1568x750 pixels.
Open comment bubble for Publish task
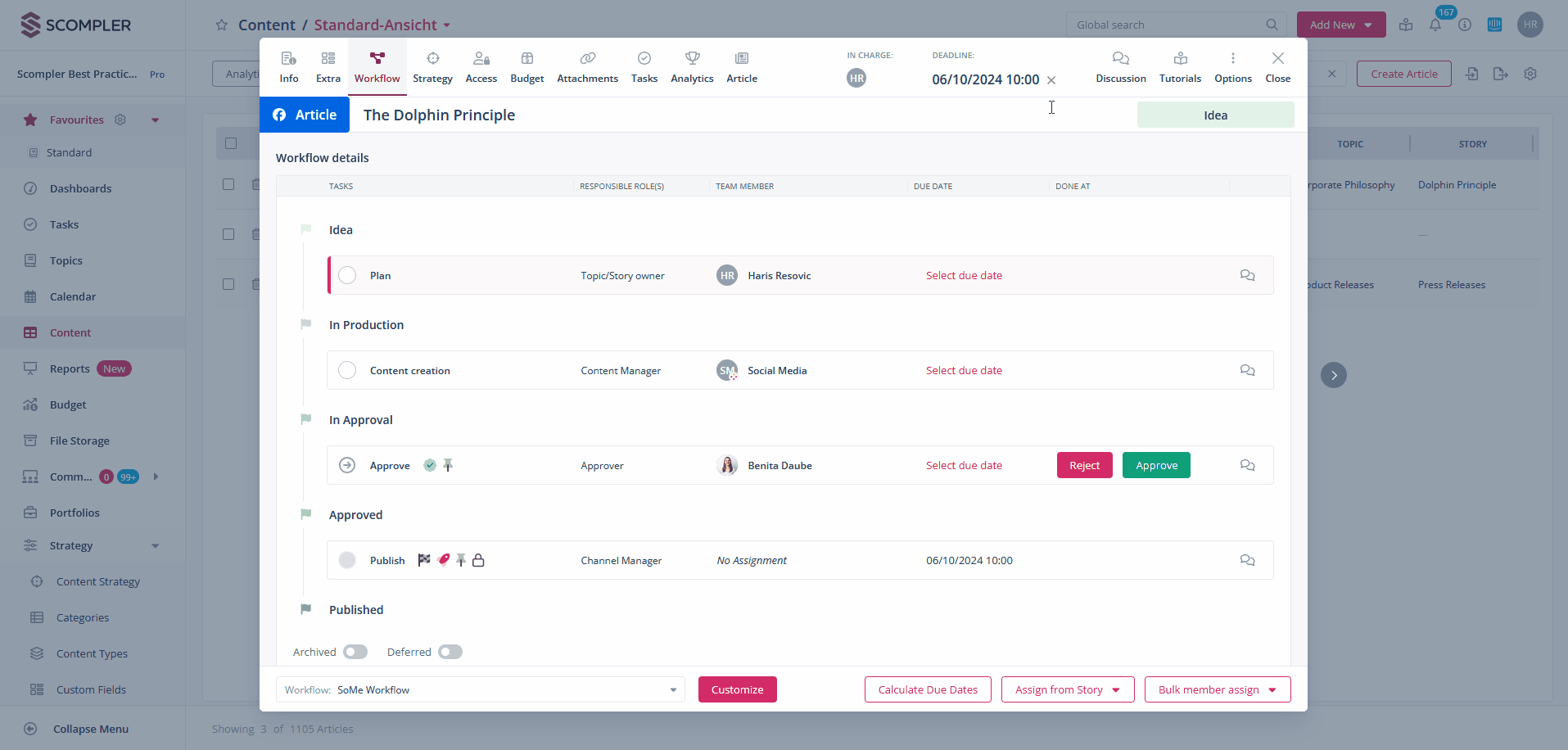pos(1247,561)
